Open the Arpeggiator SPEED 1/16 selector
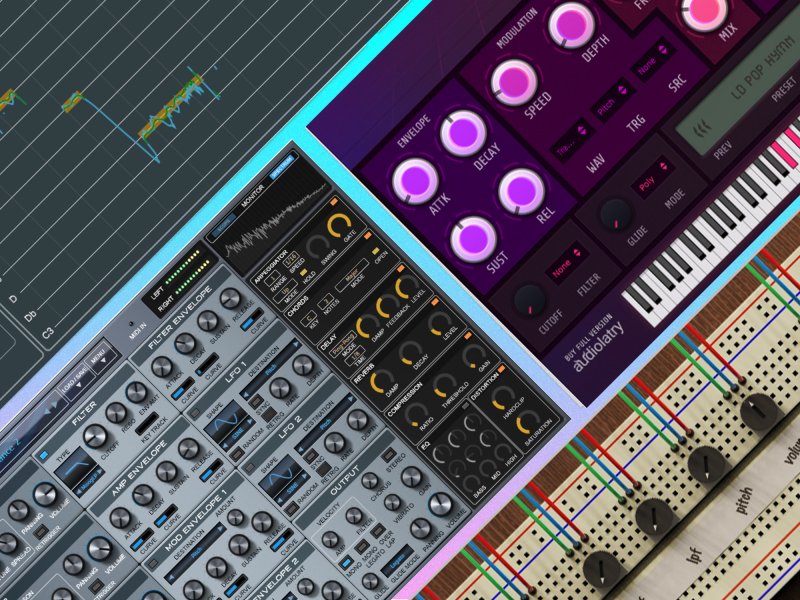The image size is (800, 600). (x=291, y=262)
